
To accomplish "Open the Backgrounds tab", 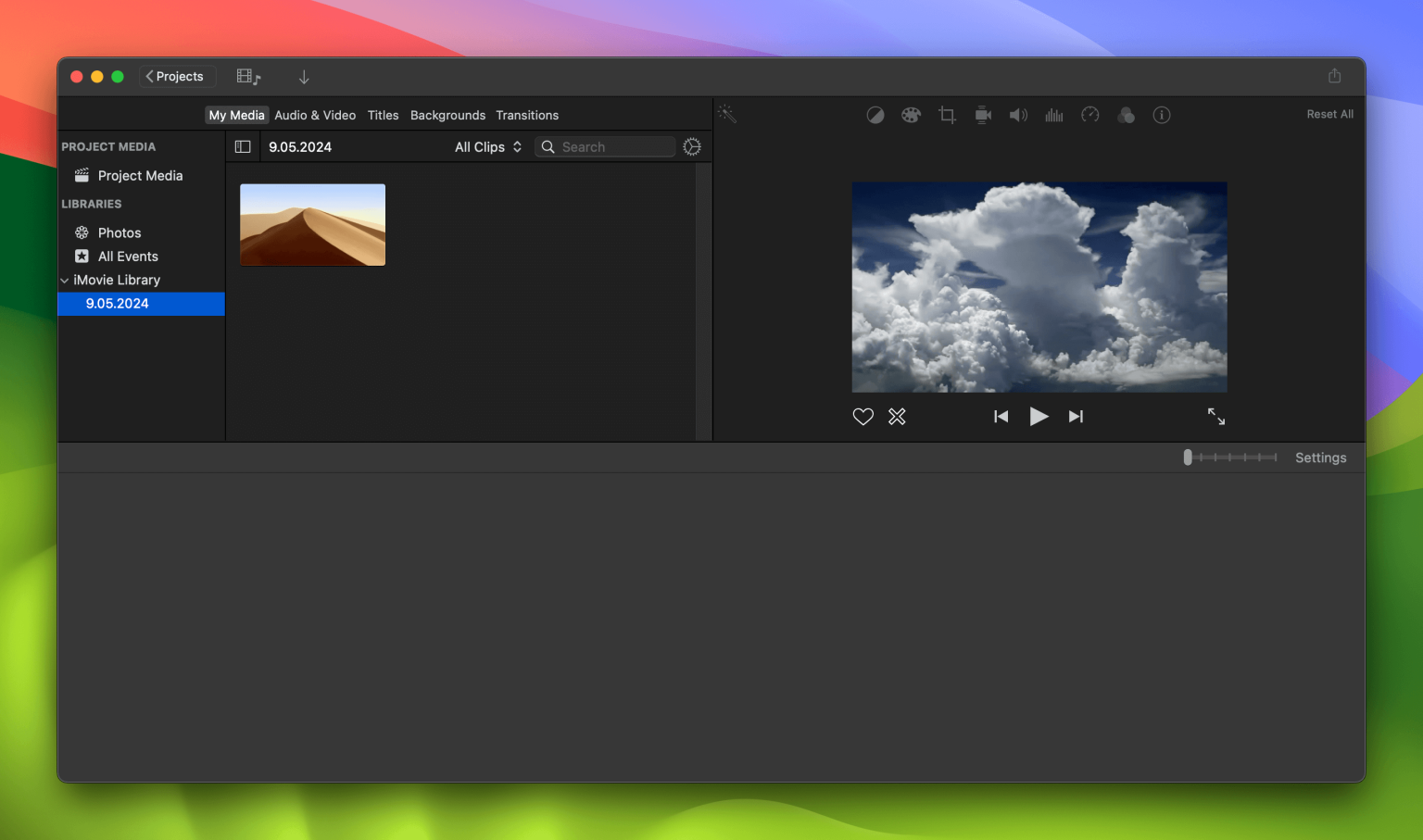I will tap(447, 115).
